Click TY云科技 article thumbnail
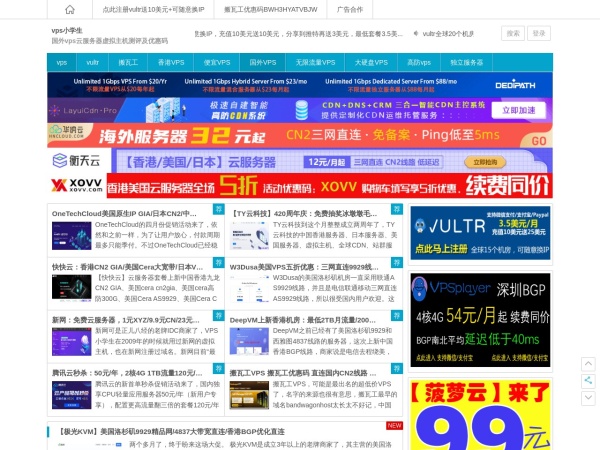 click(x=249, y=236)
